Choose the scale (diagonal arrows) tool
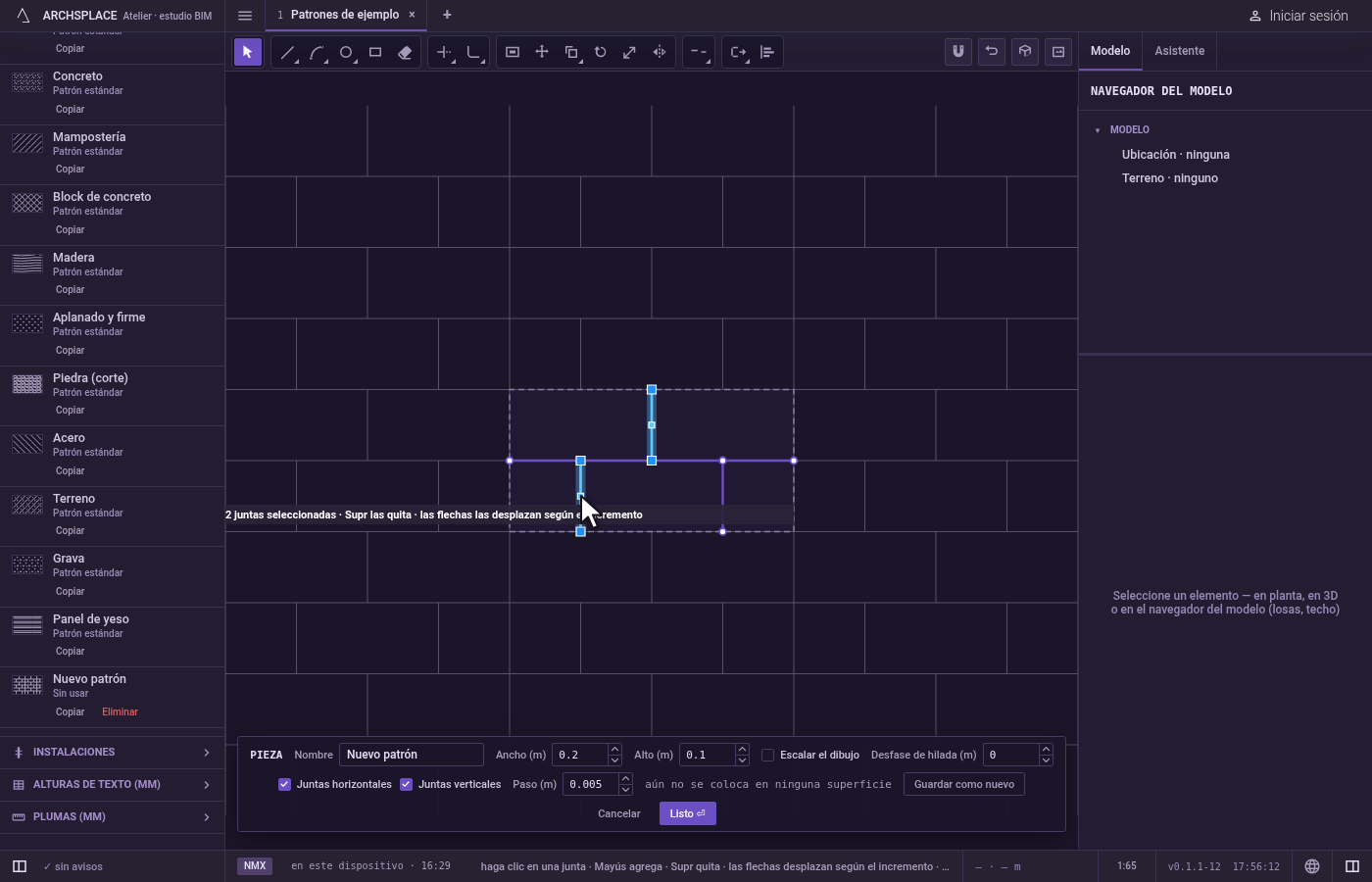Image resolution: width=1372 pixels, height=882 pixels. [x=630, y=52]
